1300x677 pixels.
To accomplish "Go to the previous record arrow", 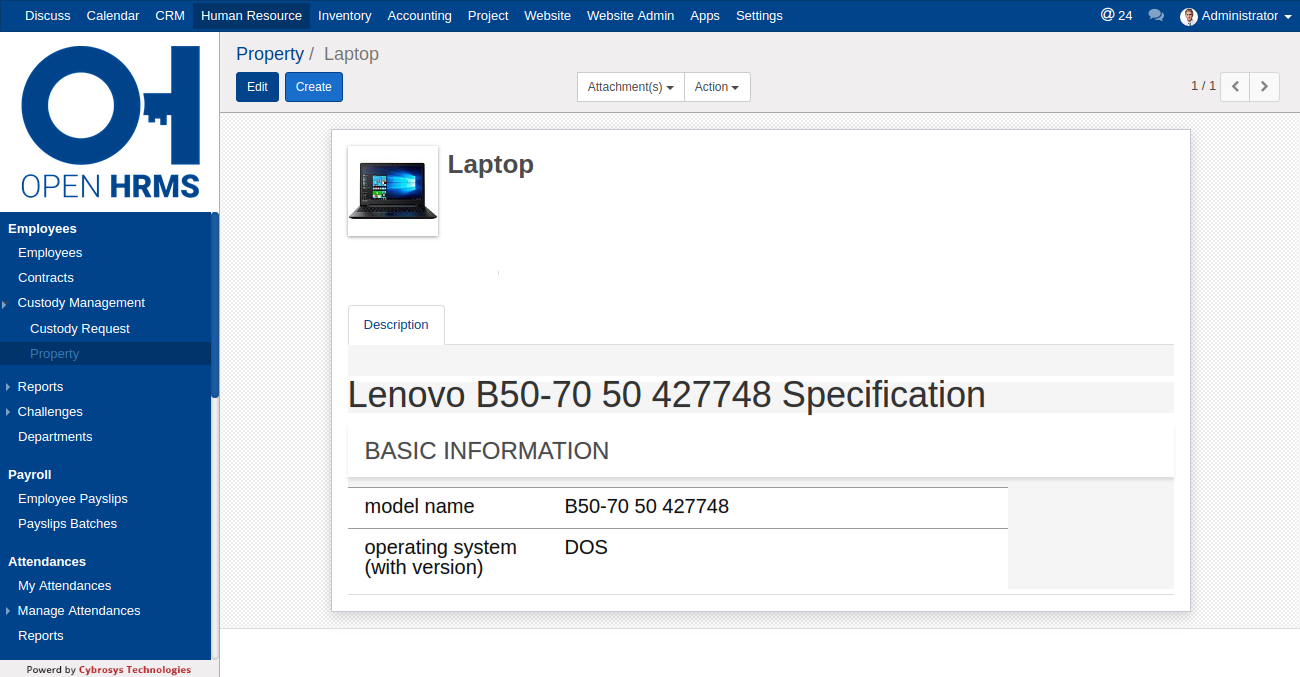I will [x=1236, y=87].
